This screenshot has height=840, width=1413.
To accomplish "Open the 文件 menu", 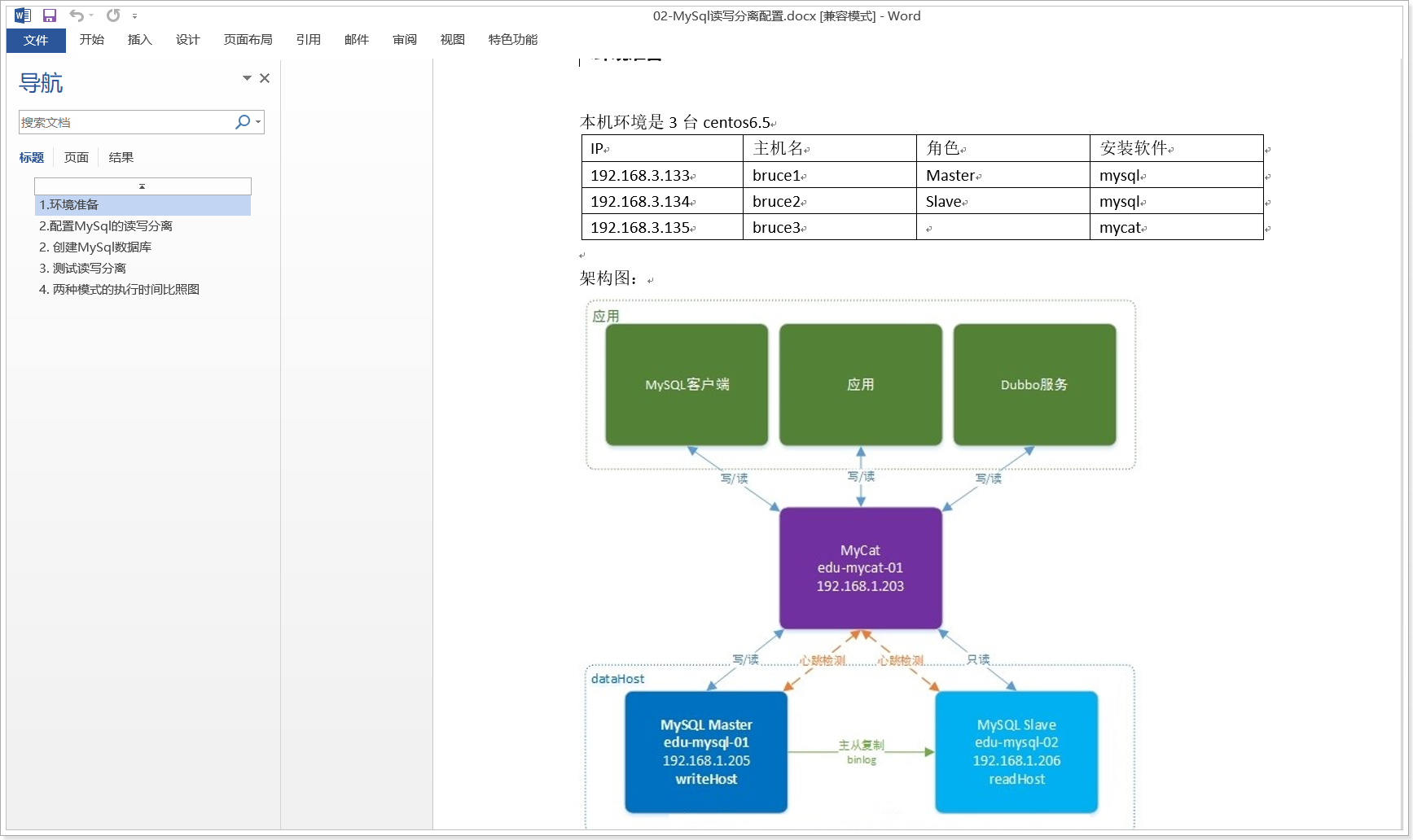I will (36, 40).
